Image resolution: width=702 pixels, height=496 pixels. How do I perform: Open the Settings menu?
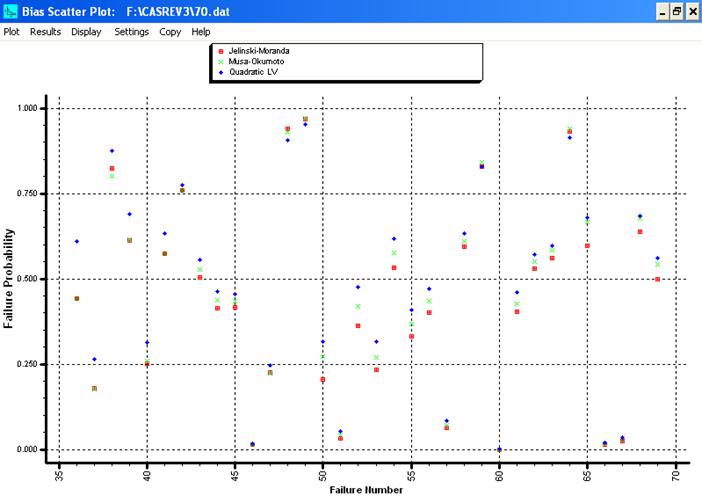tap(131, 31)
